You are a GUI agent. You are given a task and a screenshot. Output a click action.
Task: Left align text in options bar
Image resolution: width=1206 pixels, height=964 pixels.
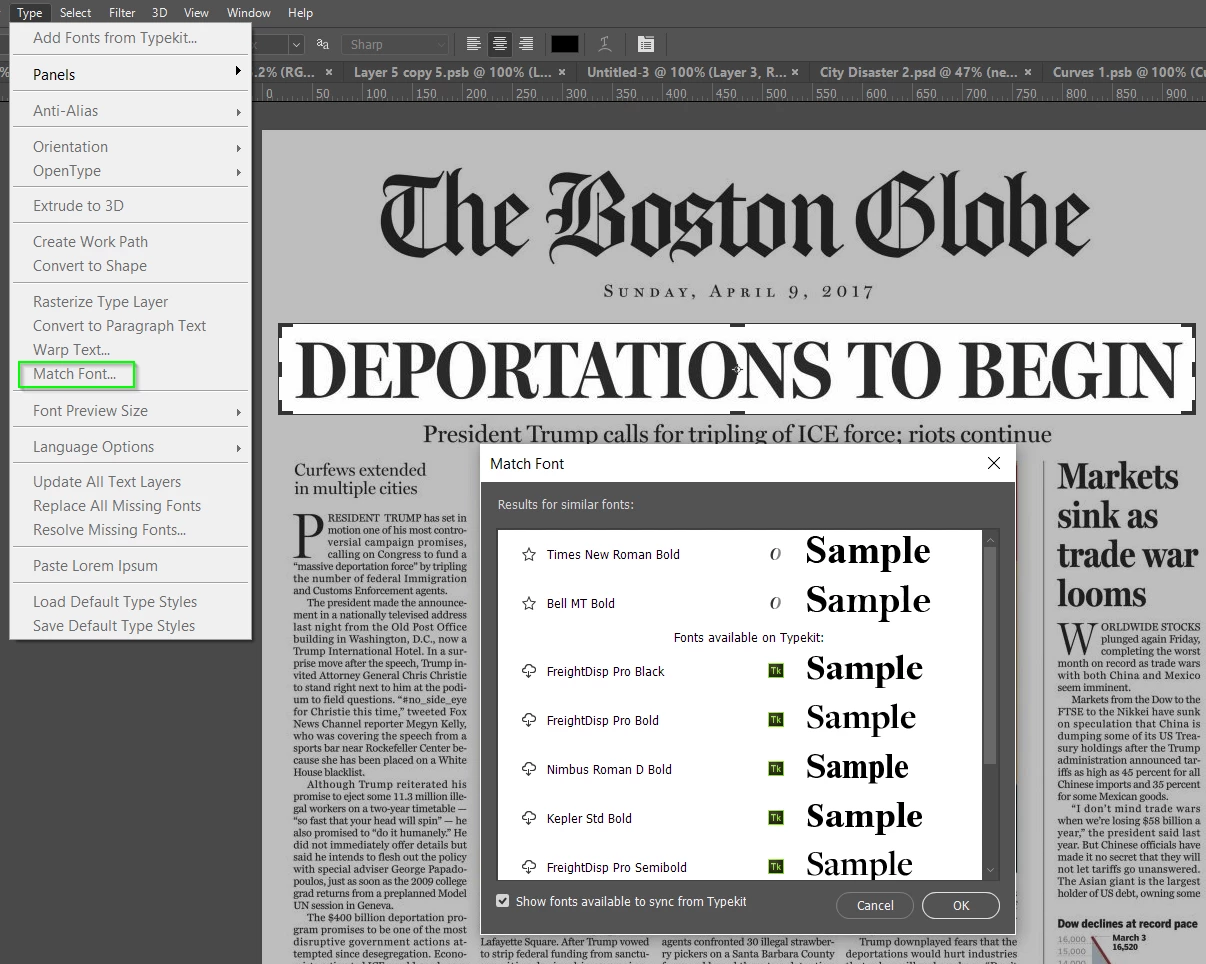tap(474, 44)
